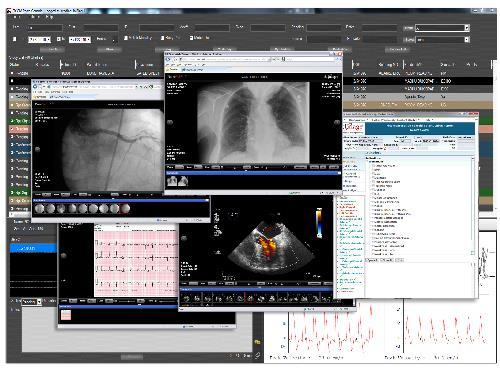This screenshot has width=500, height=370.
Task: Open the lower dropdown arrow at top right
Action: (x=467, y=40)
